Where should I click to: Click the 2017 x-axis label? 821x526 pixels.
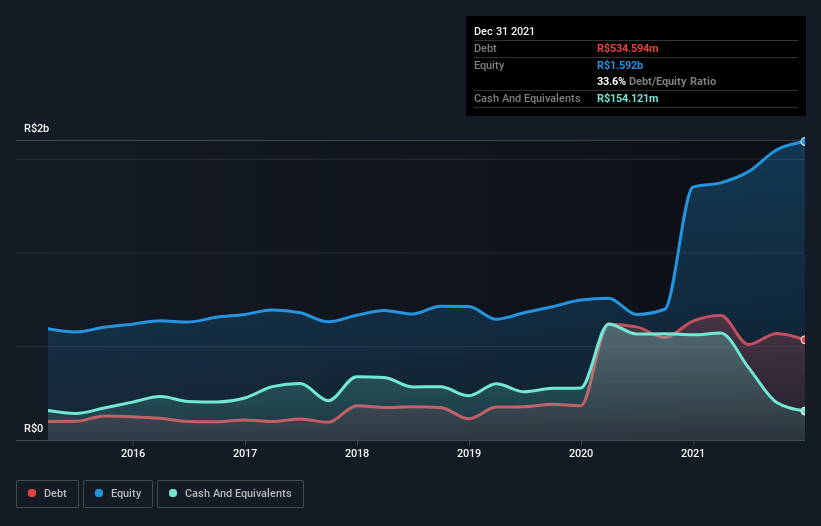(245, 453)
